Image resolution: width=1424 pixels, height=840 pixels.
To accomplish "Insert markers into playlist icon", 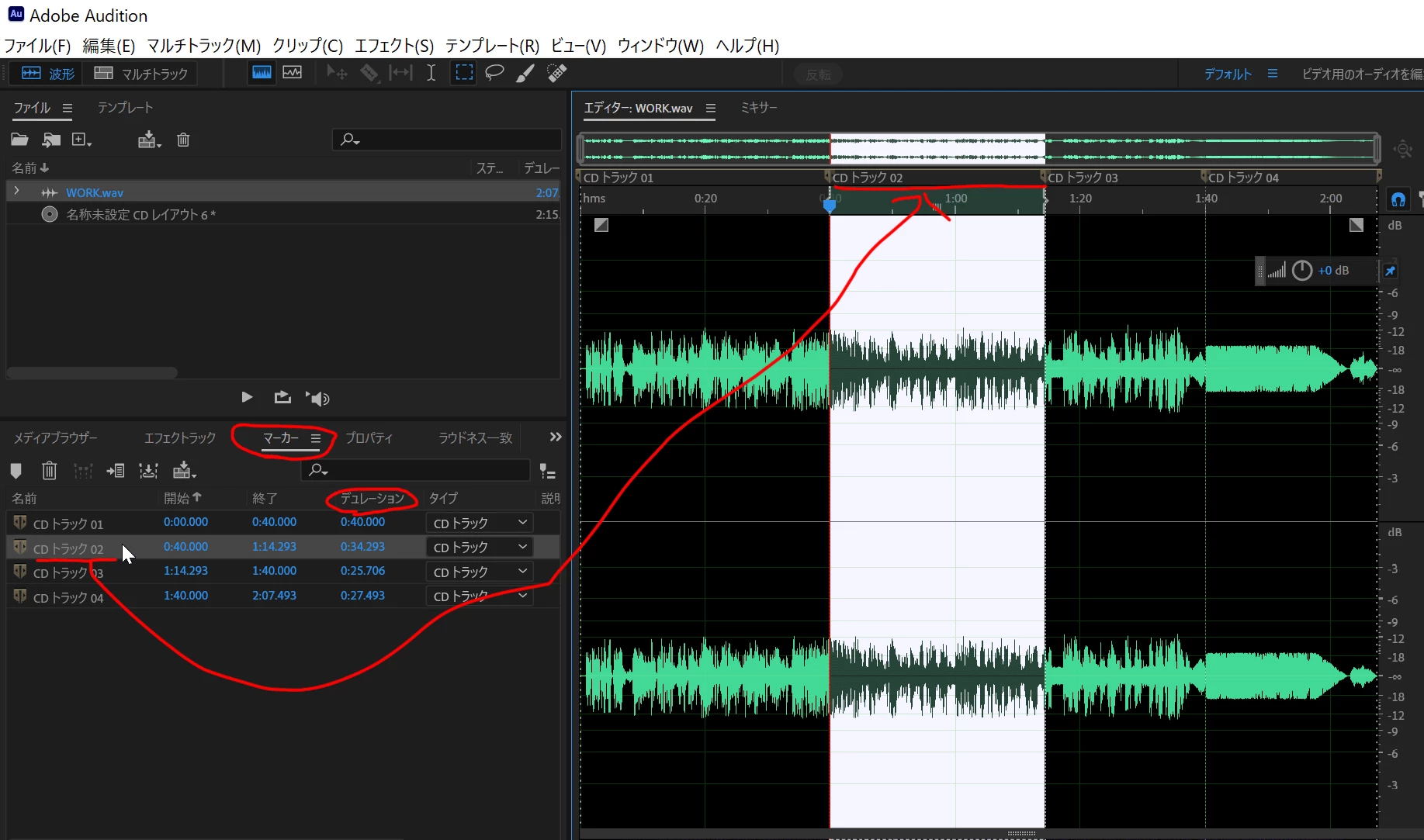I will (x=116, y=471).
